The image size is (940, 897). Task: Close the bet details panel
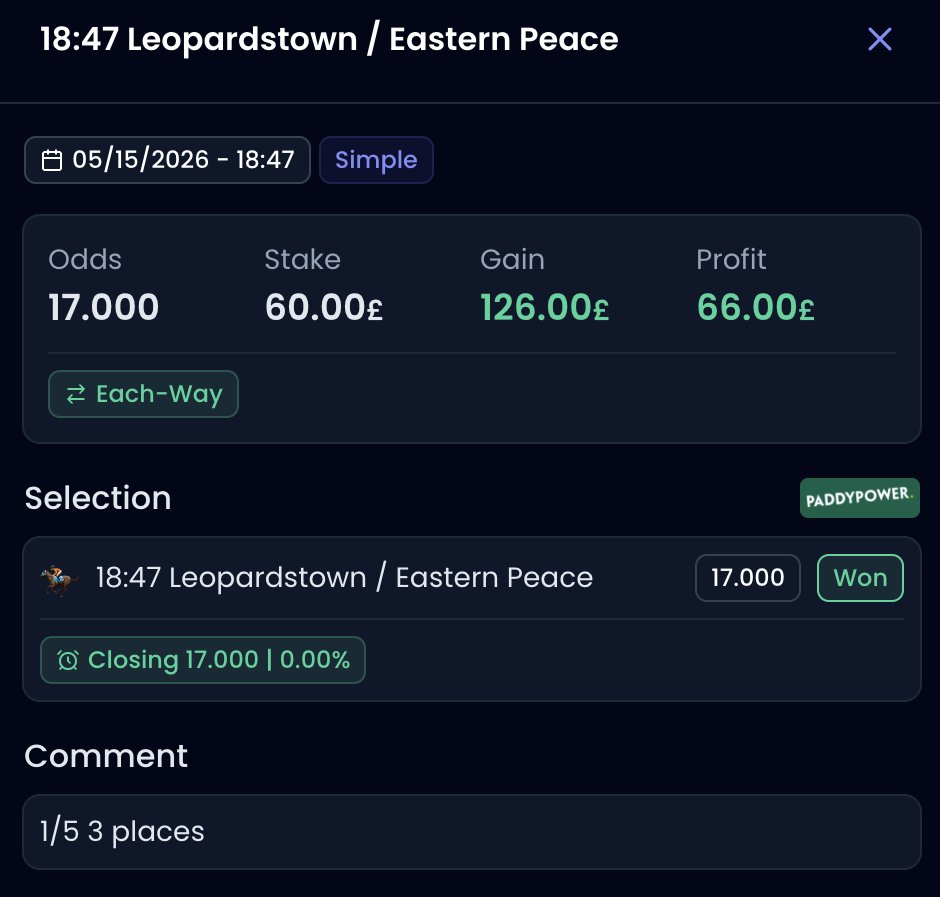point(879,40)
